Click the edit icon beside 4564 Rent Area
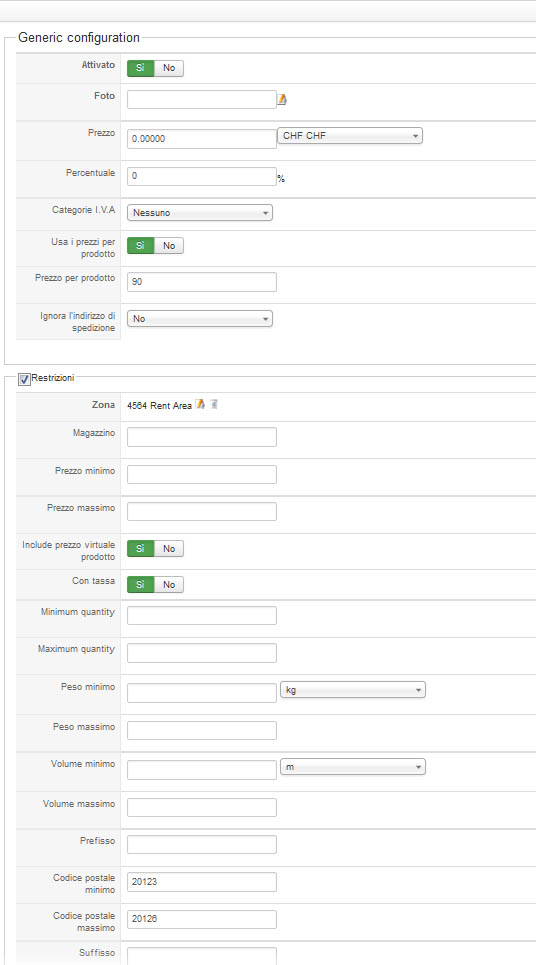Viewport: 536px width, 965px height. (200, 404)
